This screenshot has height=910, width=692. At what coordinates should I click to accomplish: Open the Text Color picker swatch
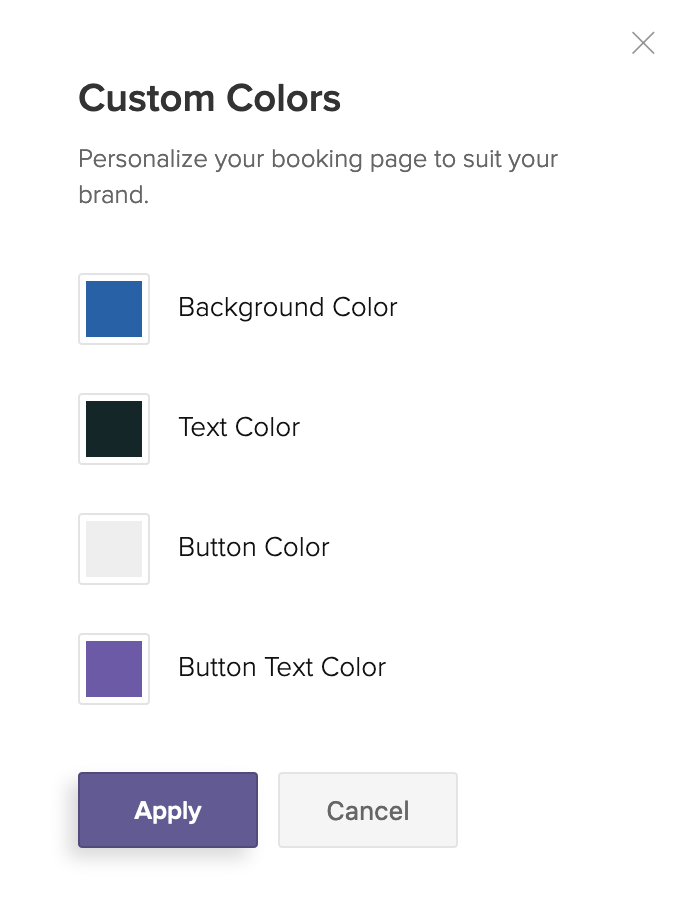pyautogui.click(x=114, y=429)
